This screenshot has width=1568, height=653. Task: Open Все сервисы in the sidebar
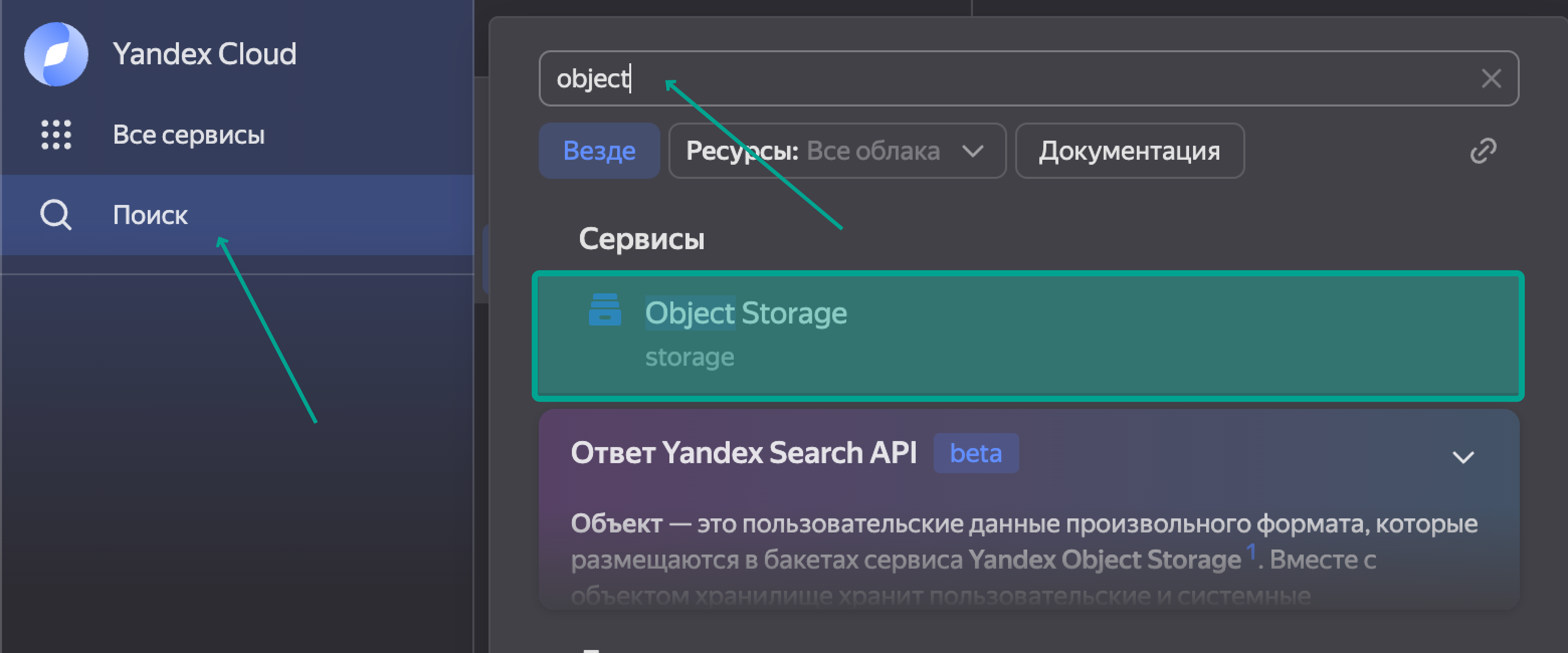pyautogui.click(x=188, y=135)
